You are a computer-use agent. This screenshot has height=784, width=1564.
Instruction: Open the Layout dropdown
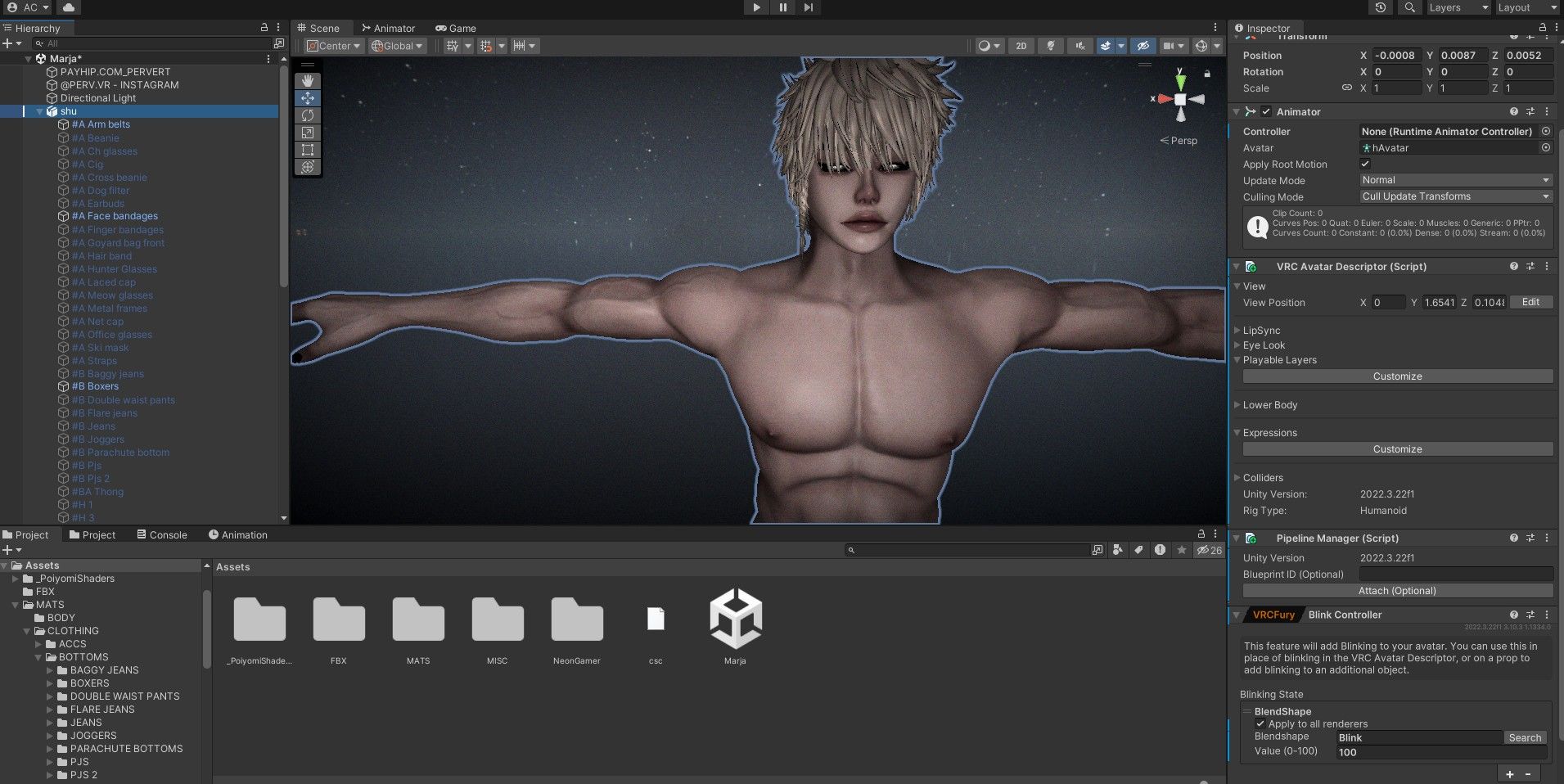(x=1527, y=7)
